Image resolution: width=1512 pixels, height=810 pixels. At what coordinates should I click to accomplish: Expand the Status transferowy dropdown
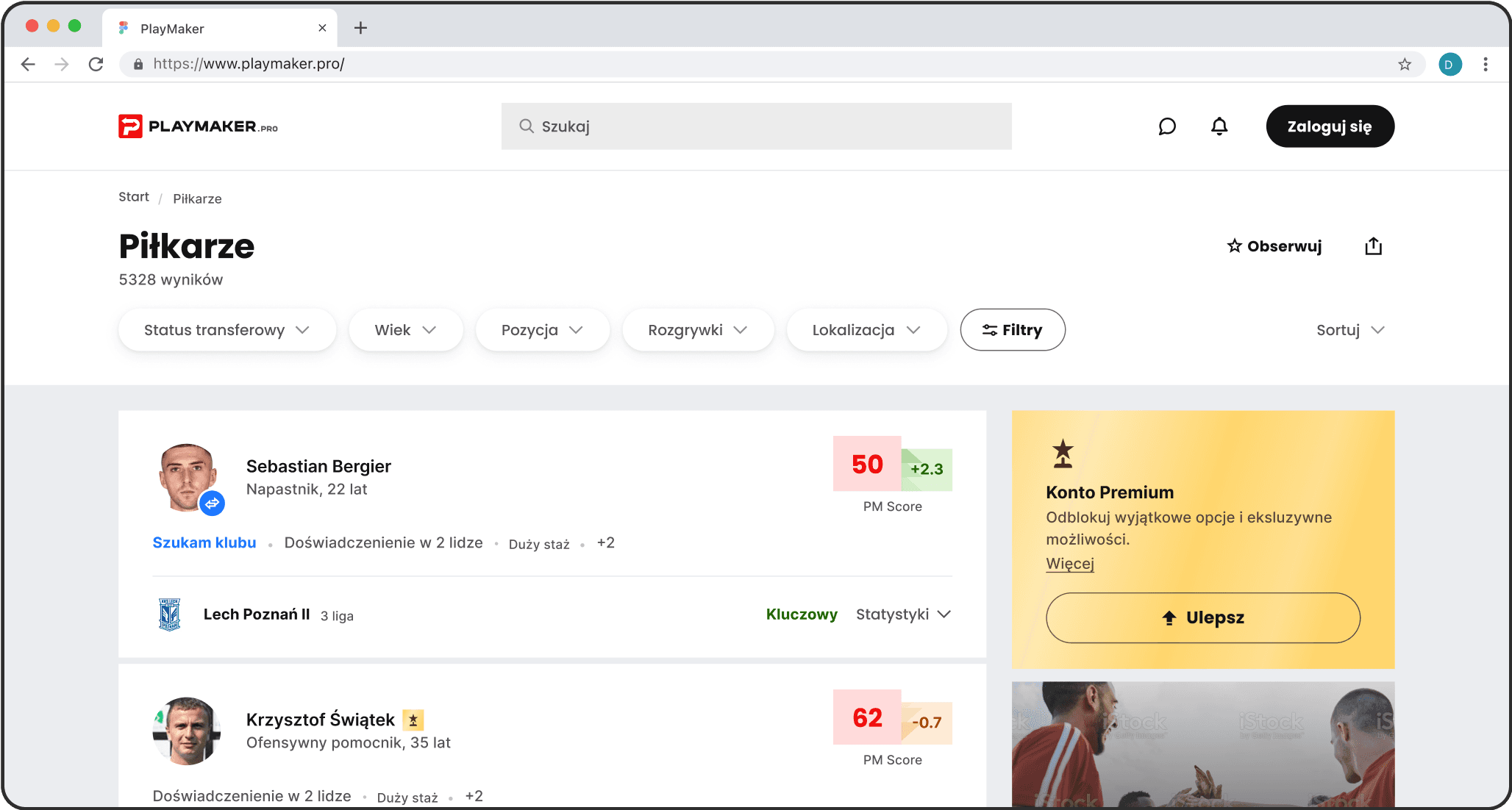pyautogui.click(x=227, y=330)
